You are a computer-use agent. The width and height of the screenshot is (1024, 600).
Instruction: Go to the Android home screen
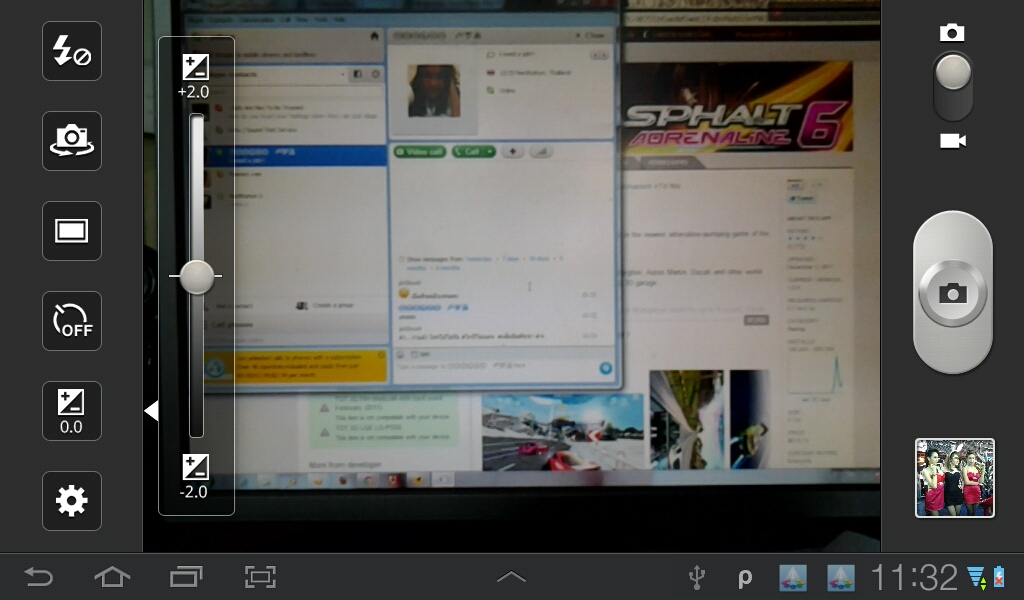(112, 577)
